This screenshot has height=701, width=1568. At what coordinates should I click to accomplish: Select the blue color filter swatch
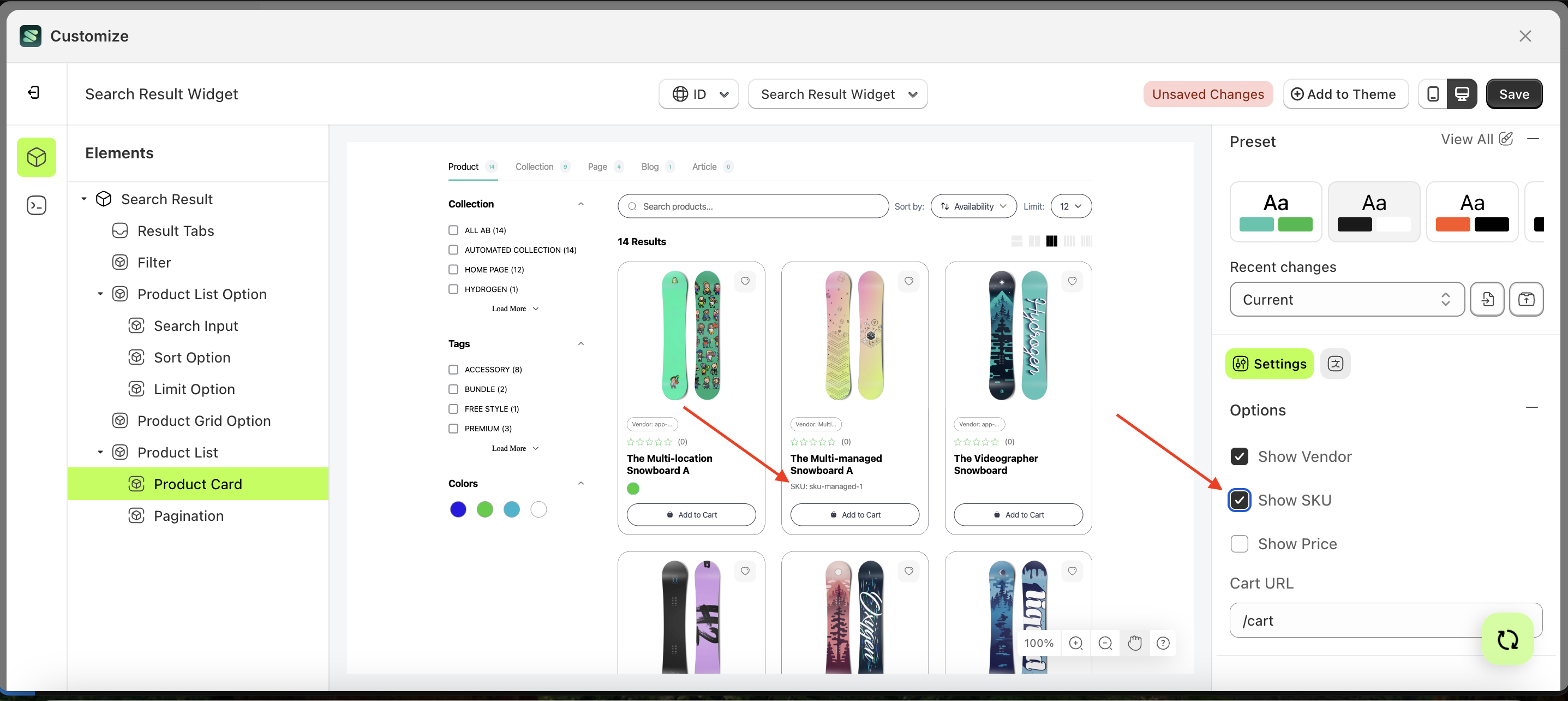(458, 509)
